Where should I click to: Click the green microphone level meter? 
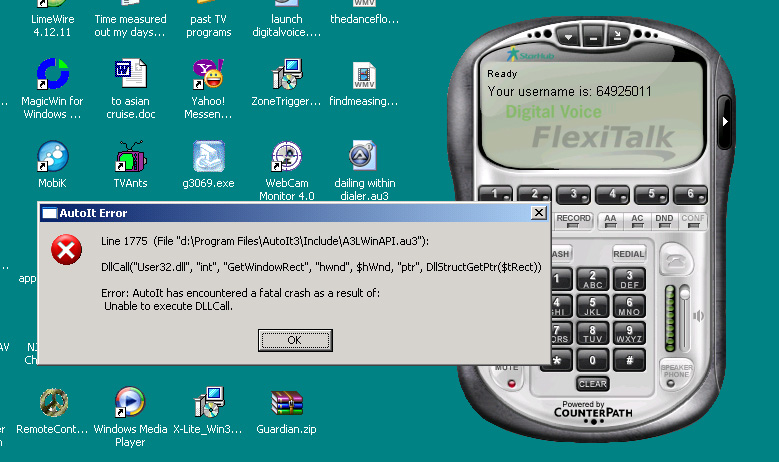pyautogui.click(x=670, y=318)
